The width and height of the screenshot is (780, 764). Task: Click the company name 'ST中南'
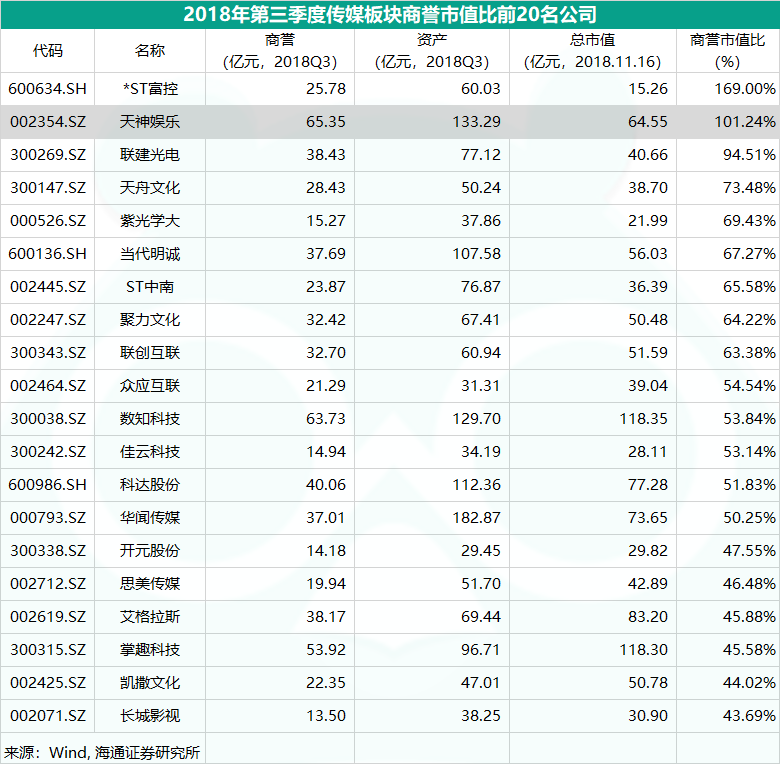pyautogui.click(x=150, y=287)
